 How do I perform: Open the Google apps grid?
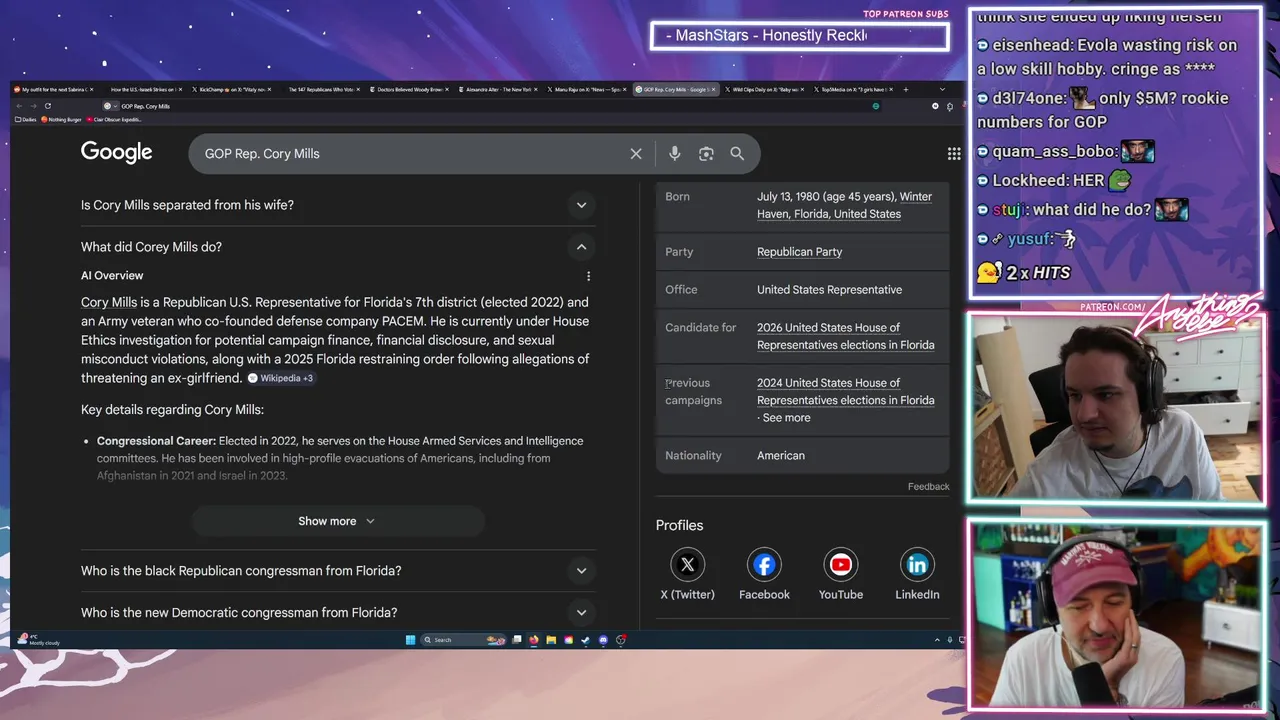(x=954, y=154)
